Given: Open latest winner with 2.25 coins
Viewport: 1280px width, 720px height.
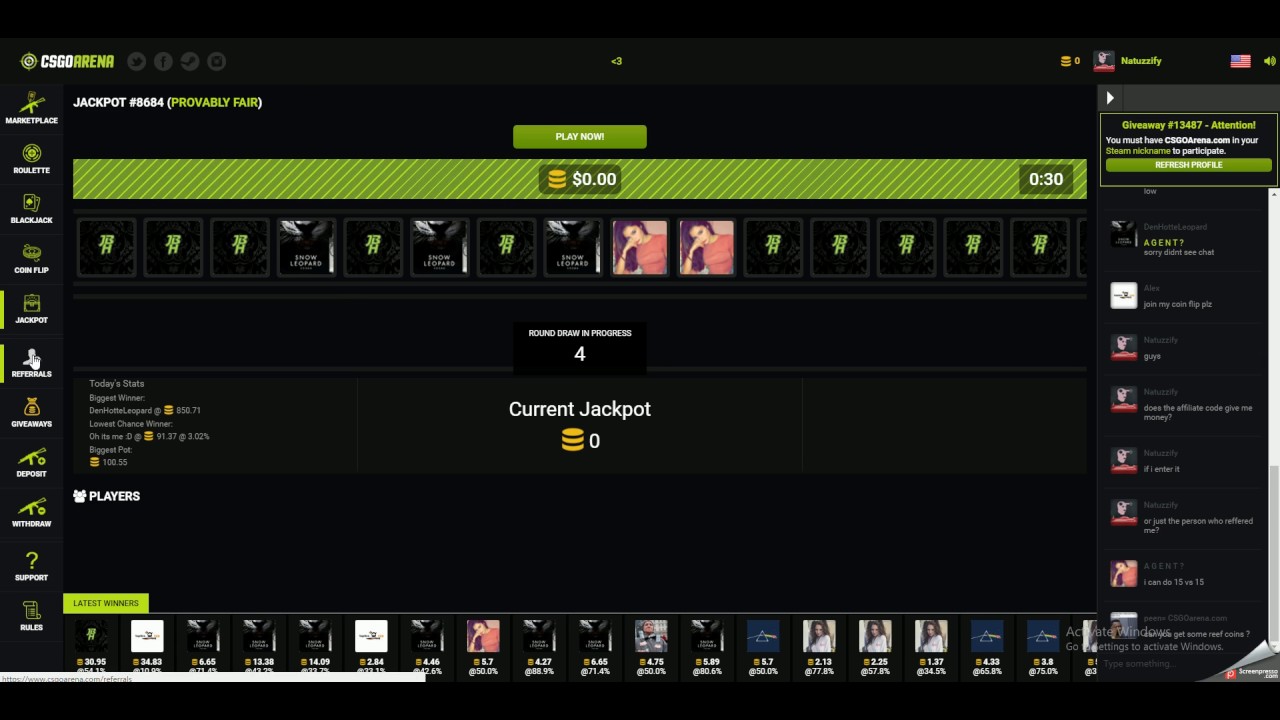Looking at the screenshot, I should (x=875, y=644).
